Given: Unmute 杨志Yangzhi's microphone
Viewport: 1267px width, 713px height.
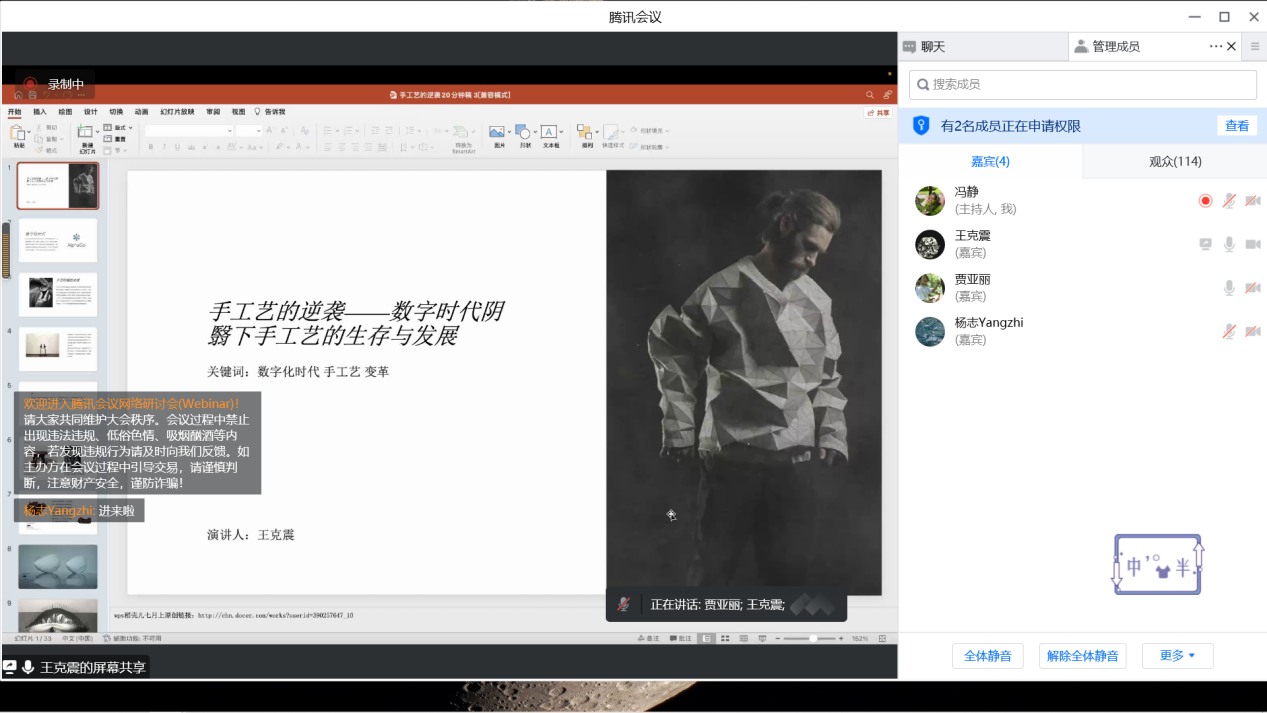Looking at the screenshot, I should (x=1229, y=332).
